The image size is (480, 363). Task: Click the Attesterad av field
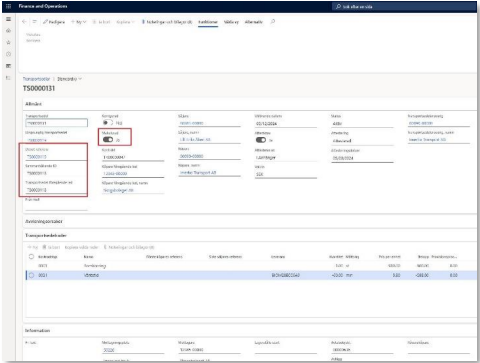pyautogui.click(x=286, y=157)
